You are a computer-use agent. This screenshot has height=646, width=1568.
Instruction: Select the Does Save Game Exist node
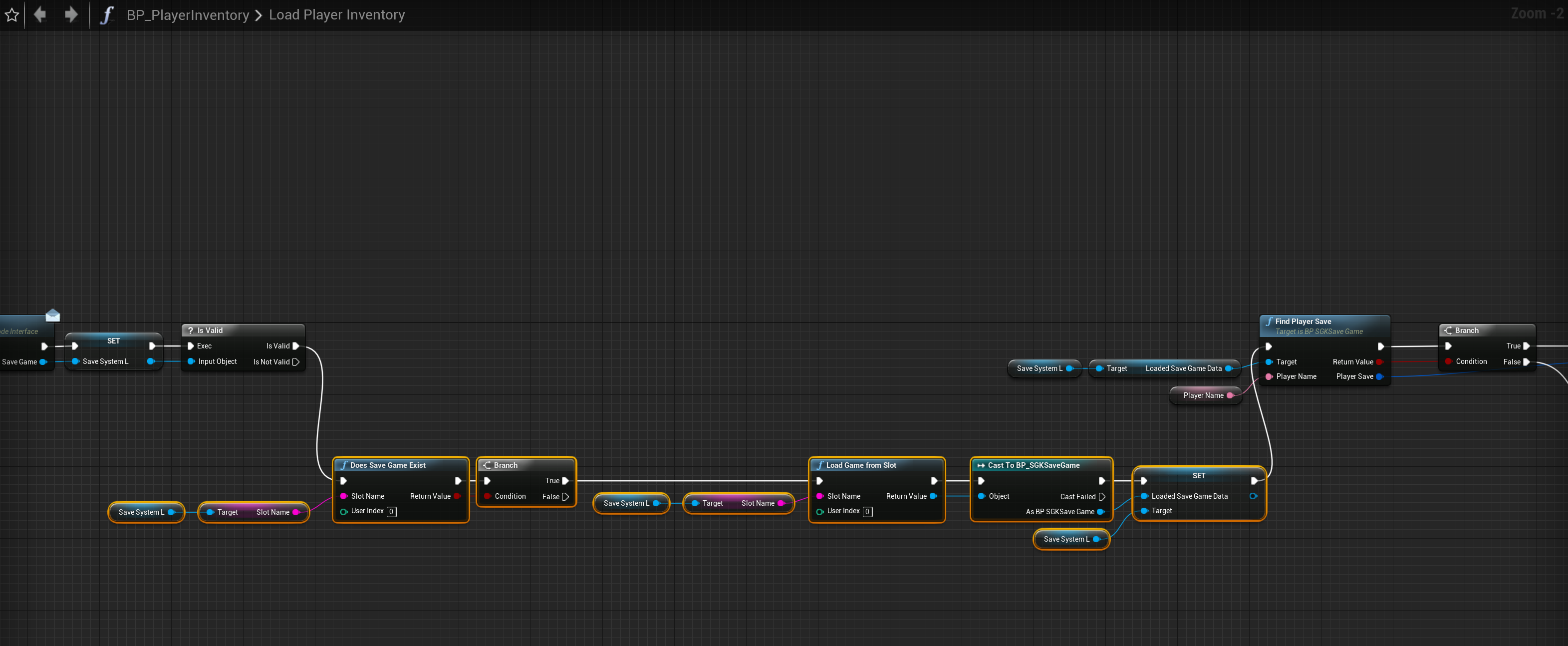point(401,465)
